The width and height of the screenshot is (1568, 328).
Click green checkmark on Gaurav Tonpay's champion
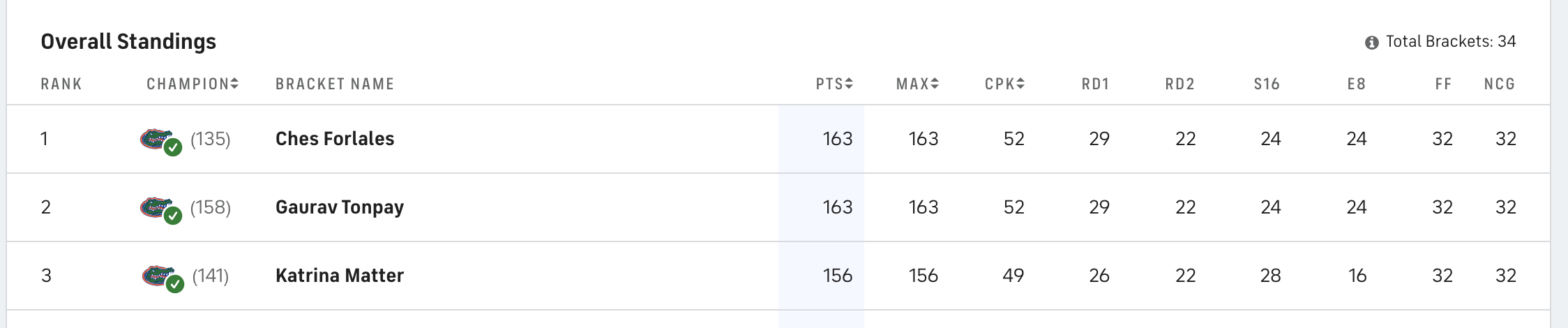pos(173,216)
